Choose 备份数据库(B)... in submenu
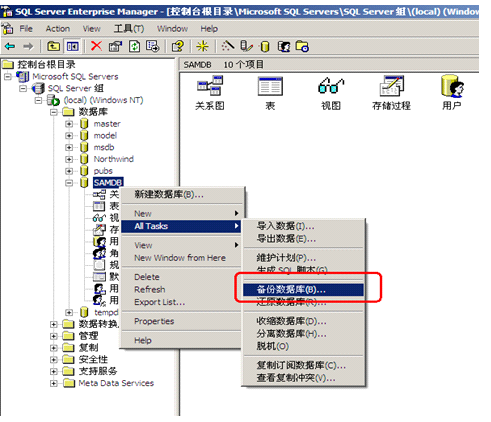The height and width of the screenshot is (422, 491). [x=303, y=290]
